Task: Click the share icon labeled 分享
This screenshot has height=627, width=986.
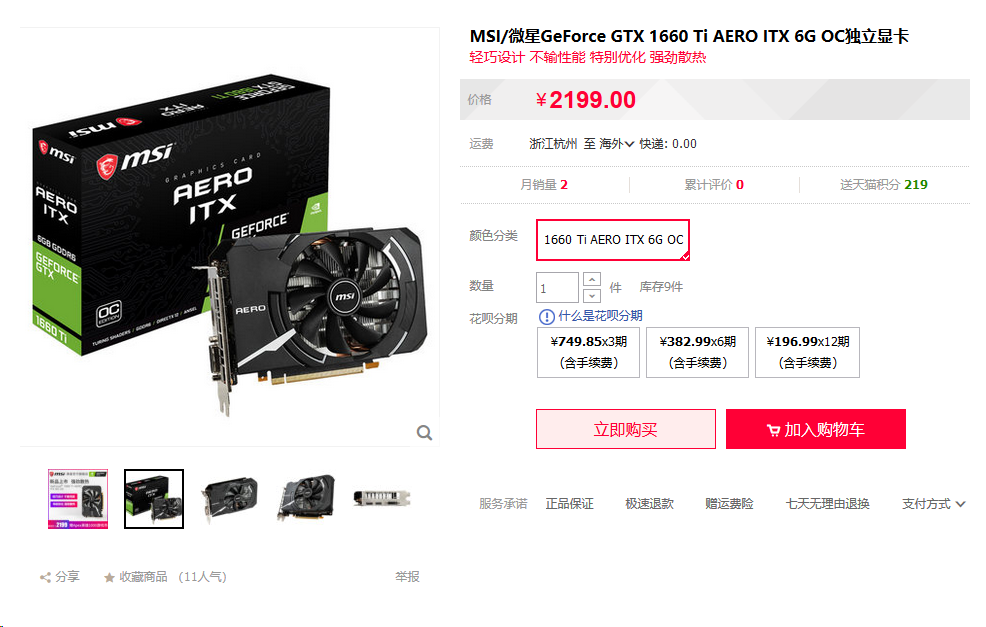Action: pyautogui.click(x=45, y=577)
